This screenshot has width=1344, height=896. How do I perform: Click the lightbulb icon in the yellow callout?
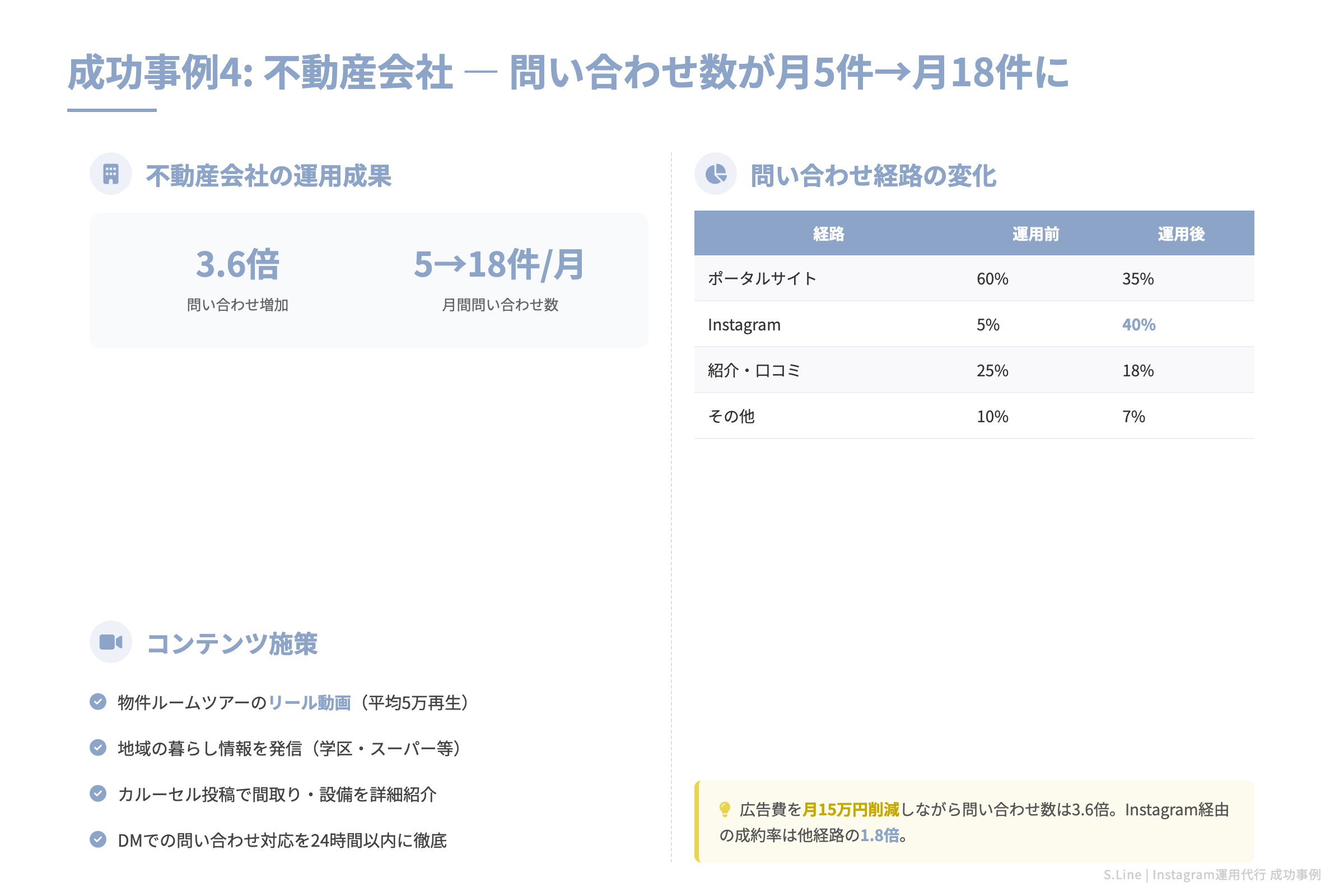tap(725, 809)
